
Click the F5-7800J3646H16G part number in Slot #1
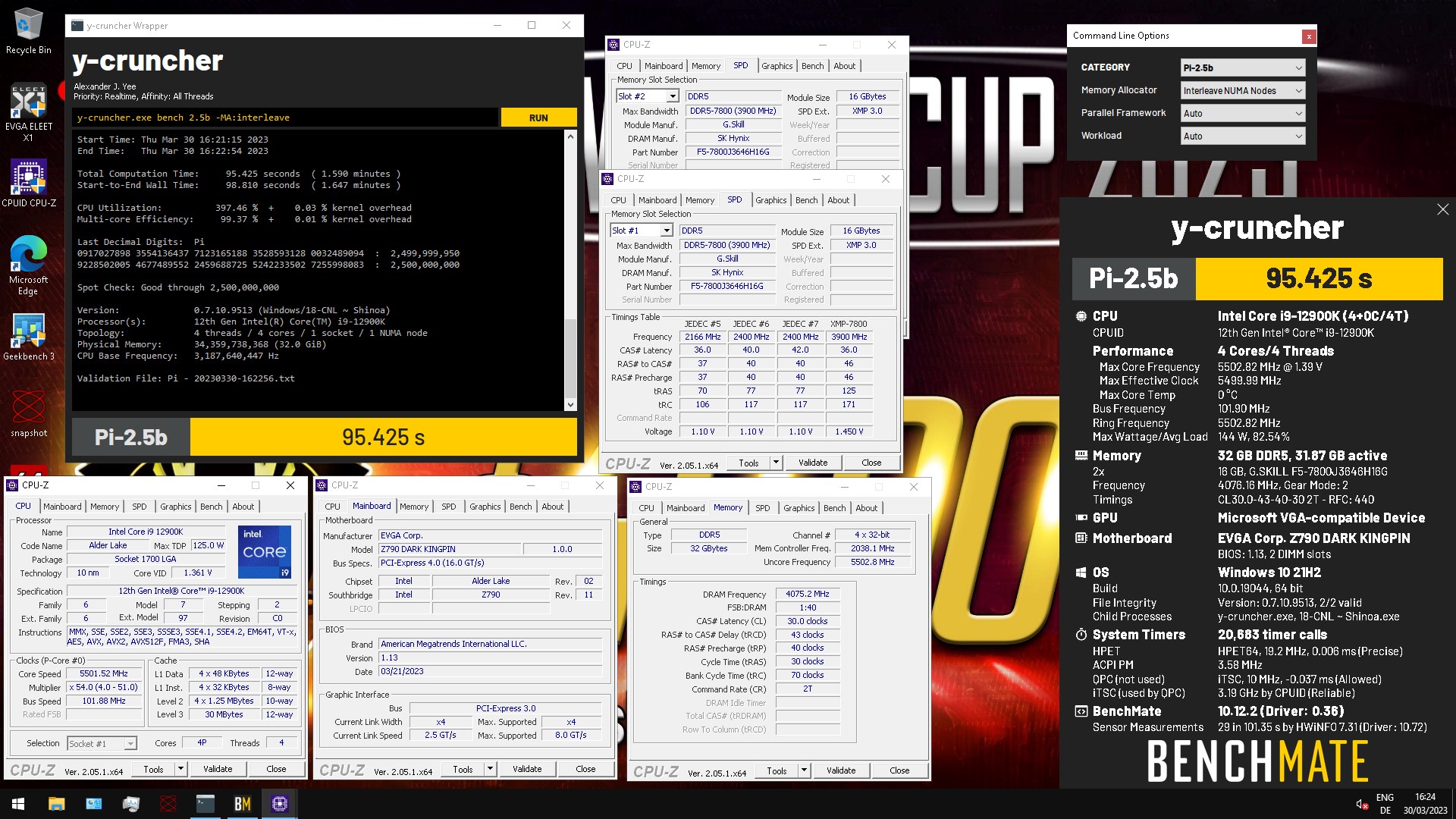pos(726,287)
